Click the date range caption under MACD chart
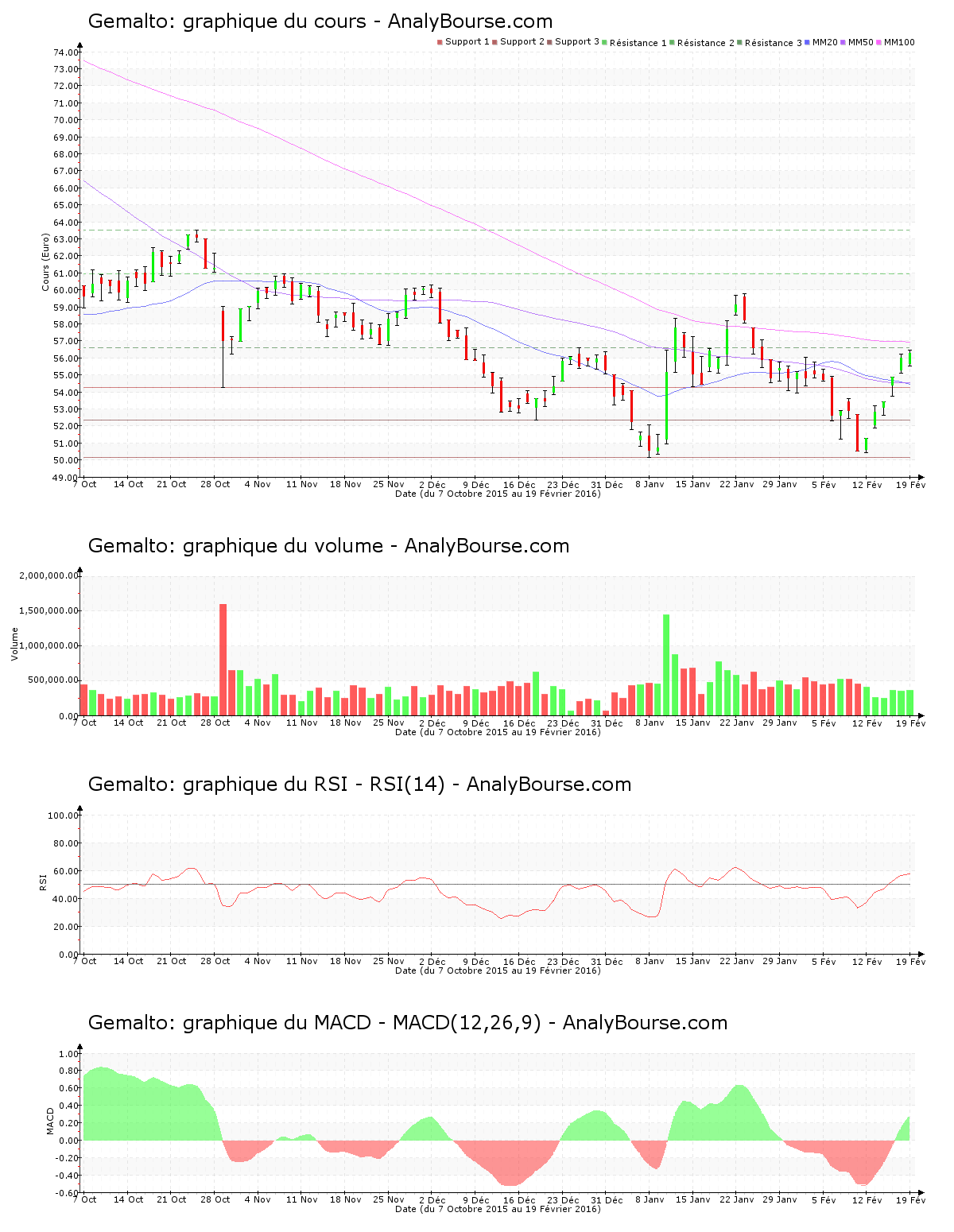The height and width of the screenshot is (1232, 954). 498,1209
